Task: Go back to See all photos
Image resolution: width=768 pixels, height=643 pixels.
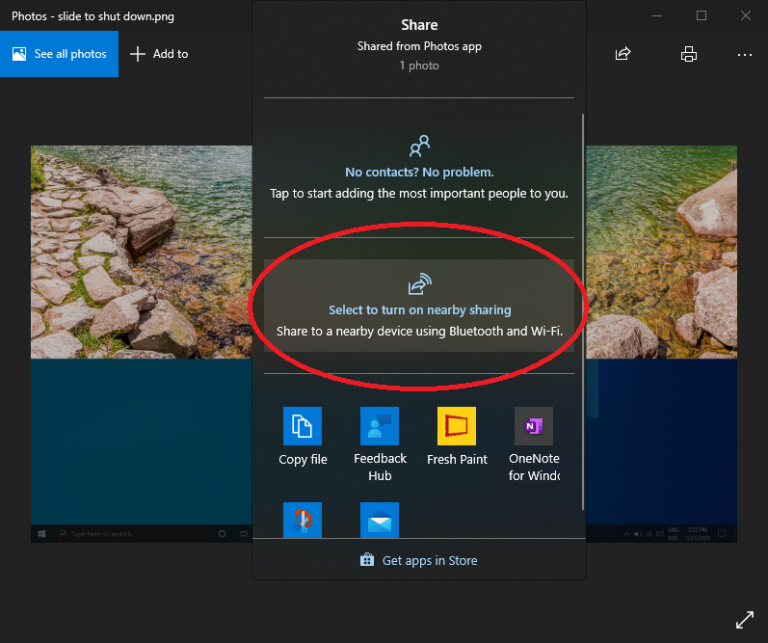Action: (59, 54)
